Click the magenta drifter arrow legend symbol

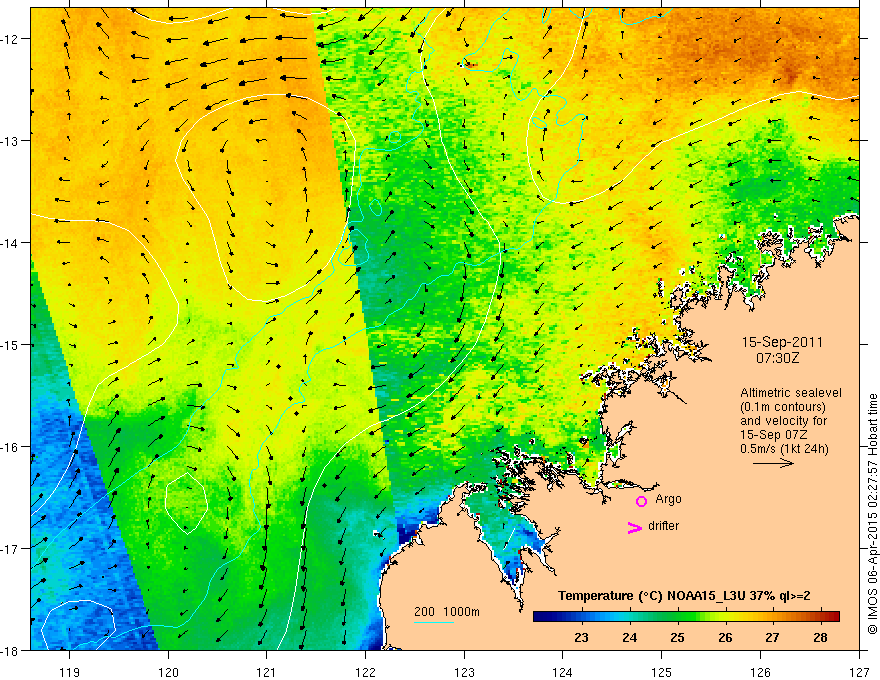634,527
